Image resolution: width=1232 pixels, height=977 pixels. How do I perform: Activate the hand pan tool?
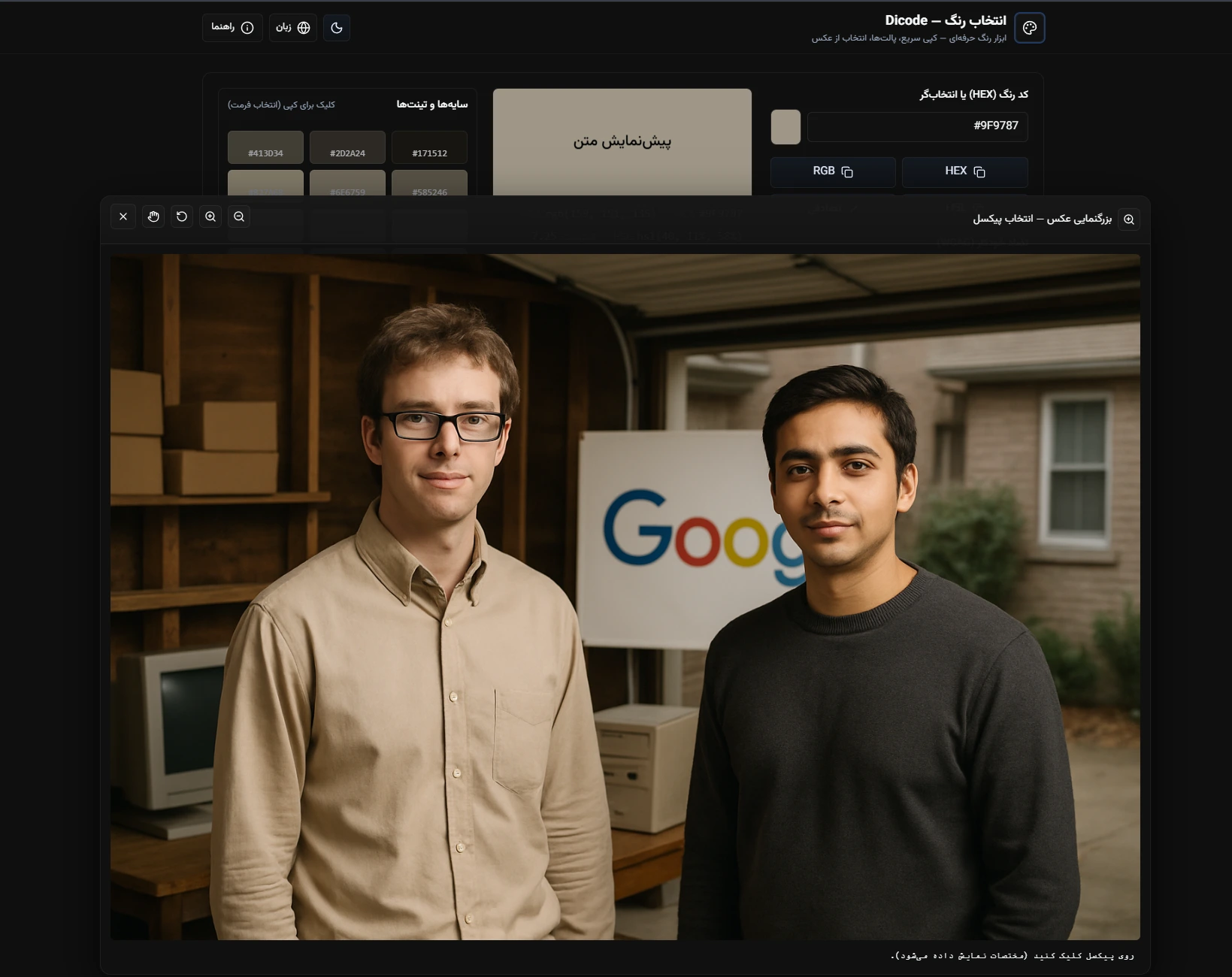[153, 216]
